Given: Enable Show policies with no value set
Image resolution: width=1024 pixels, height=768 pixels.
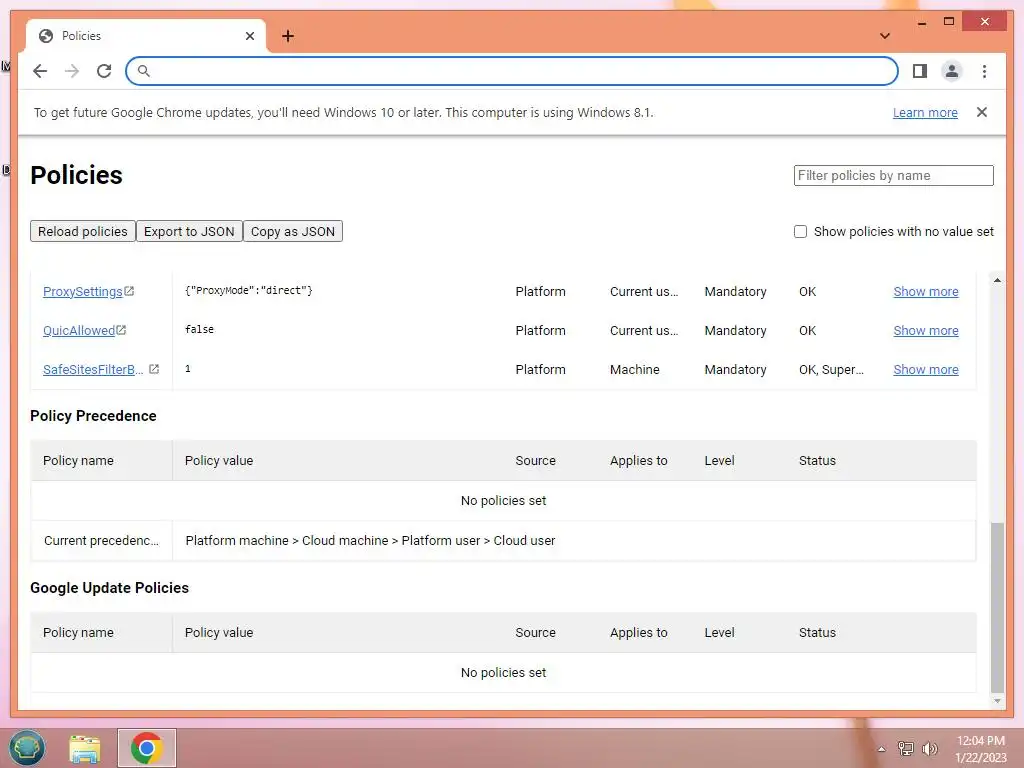Looking at the screenshot, I should pyautogui.click(x=800, y=231).
